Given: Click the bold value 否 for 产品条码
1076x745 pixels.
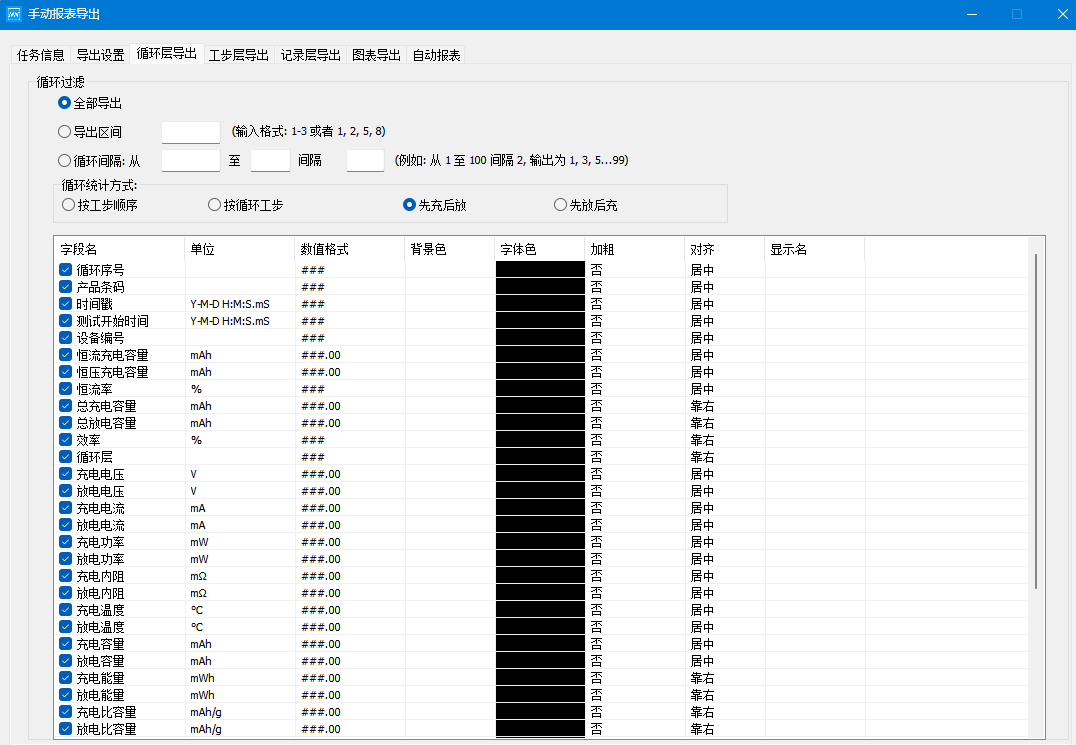Looking at the screenshot, I should 596,287.
